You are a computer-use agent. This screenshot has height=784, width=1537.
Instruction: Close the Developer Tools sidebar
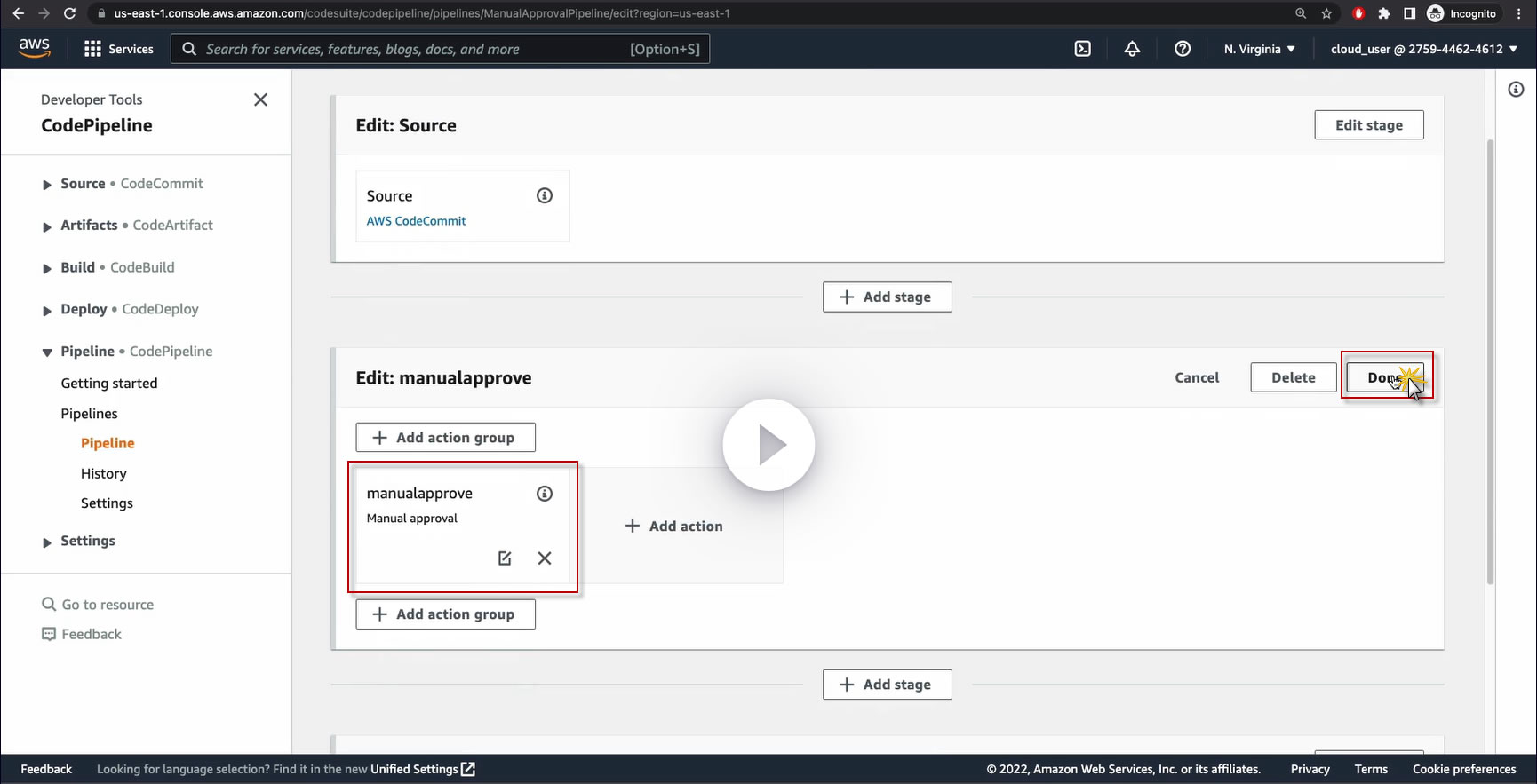[x=260, y=99]
